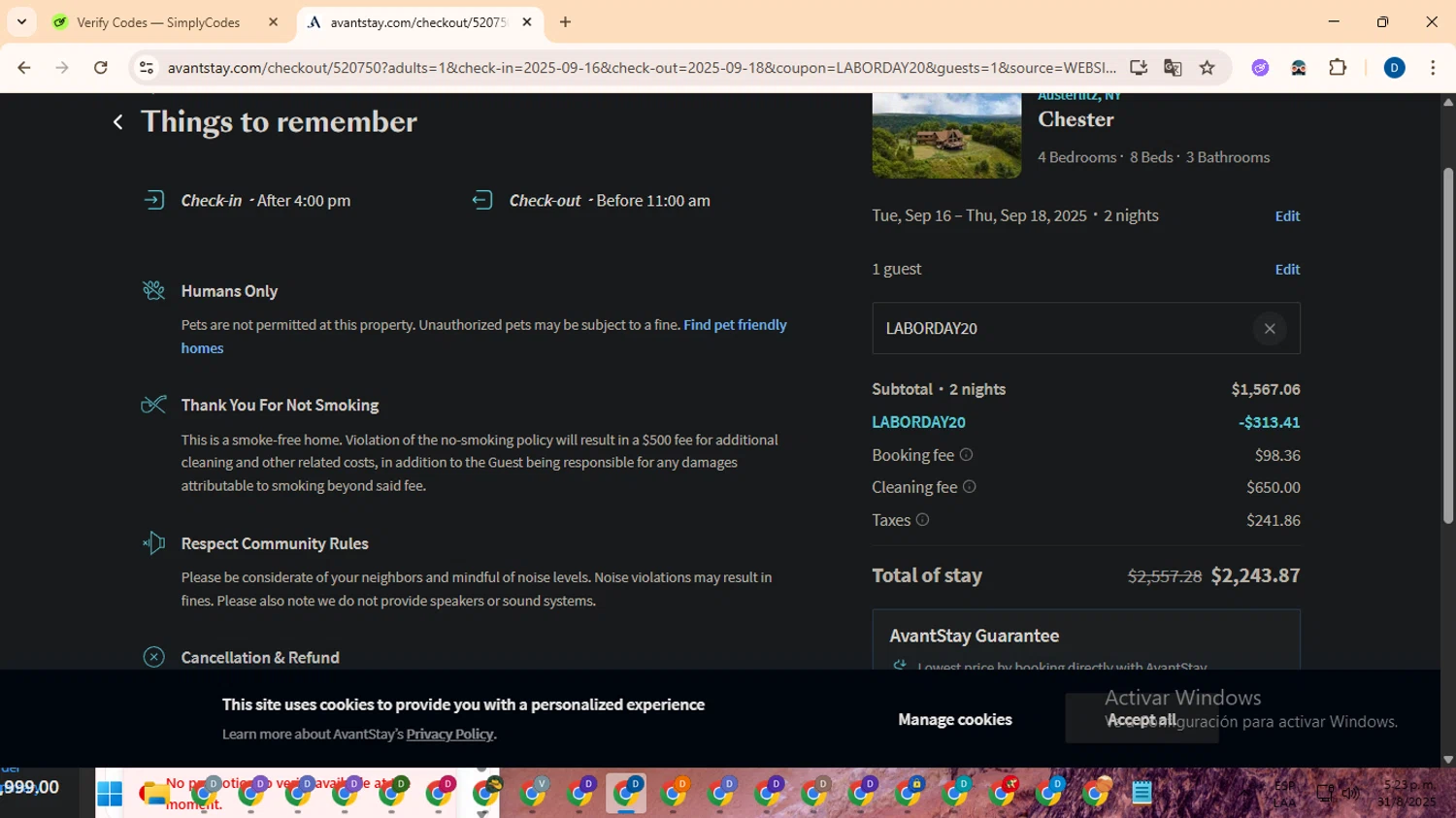This screenshot has height=818, width=1456.
Task: Edit the stay dates
Action: pos(1287,216)
